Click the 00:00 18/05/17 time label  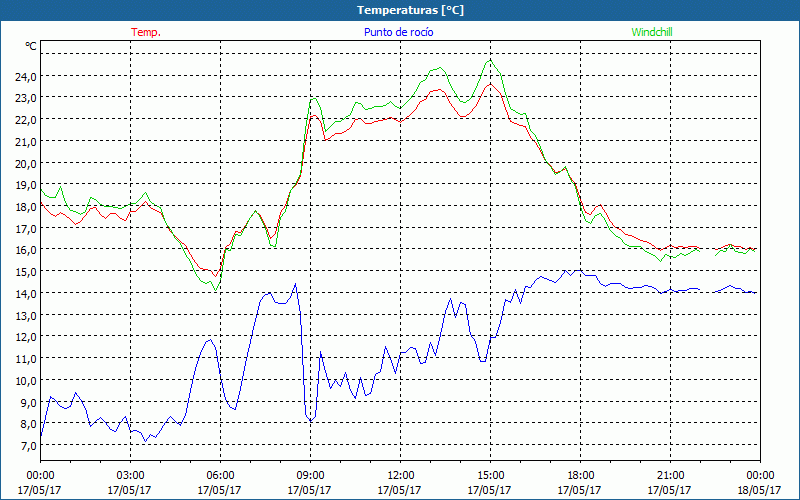(x=760, y=483)
